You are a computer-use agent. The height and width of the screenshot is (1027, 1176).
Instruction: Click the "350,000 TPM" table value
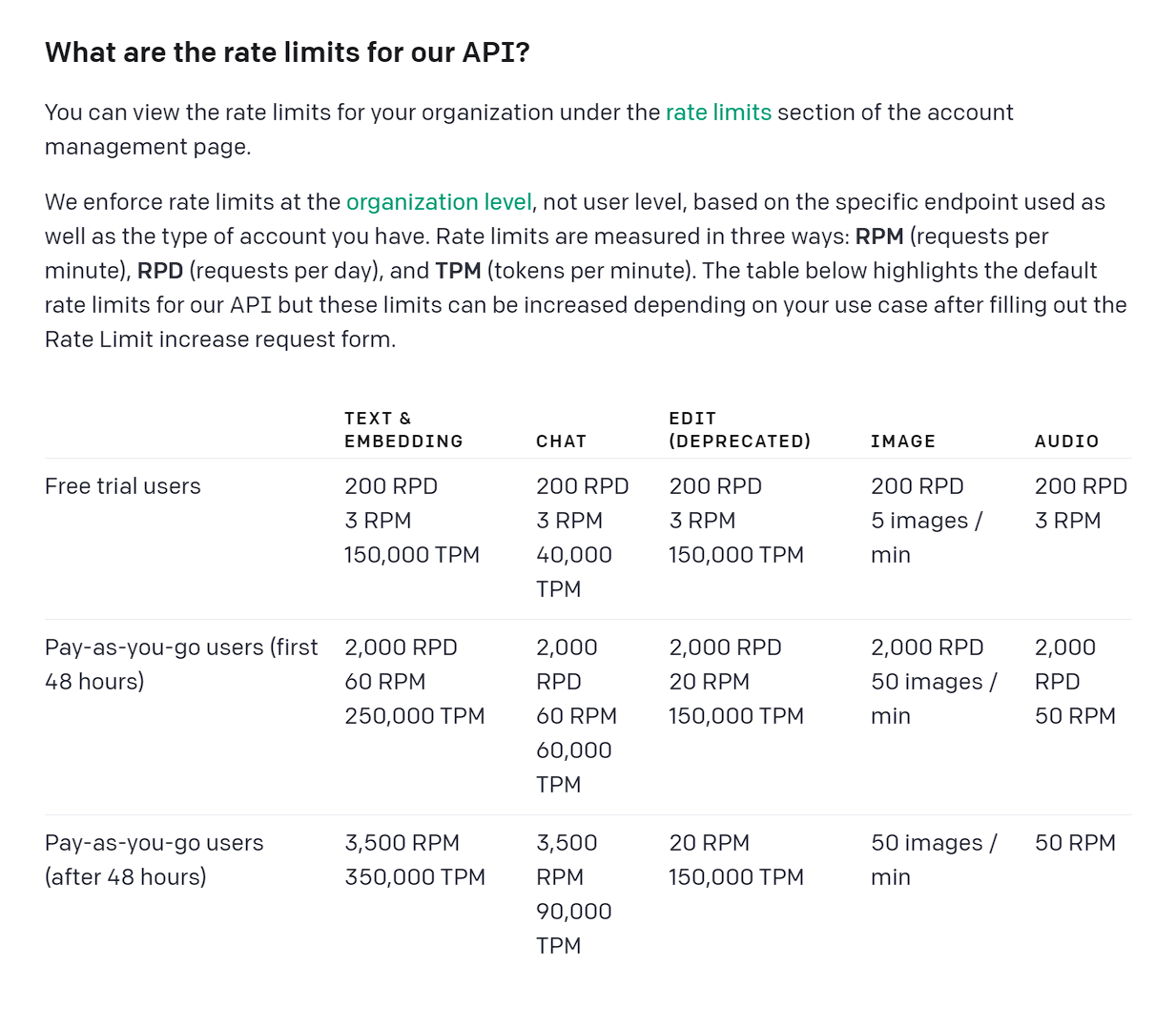point(415,877)
